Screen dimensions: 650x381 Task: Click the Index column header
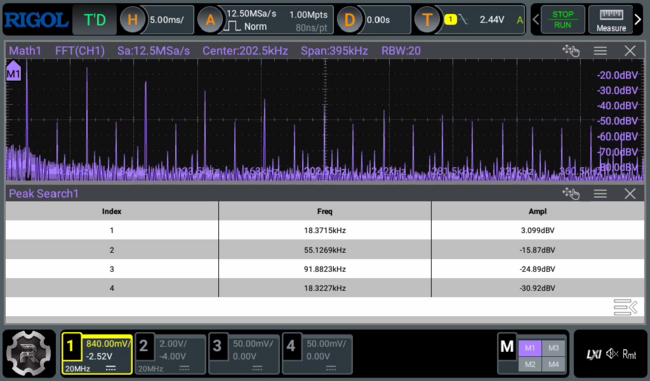click(112, 211)
